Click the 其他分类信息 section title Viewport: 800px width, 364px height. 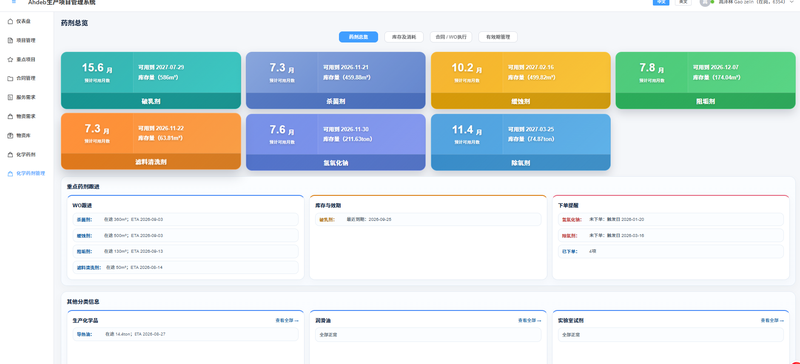click(x=83, y=302)
